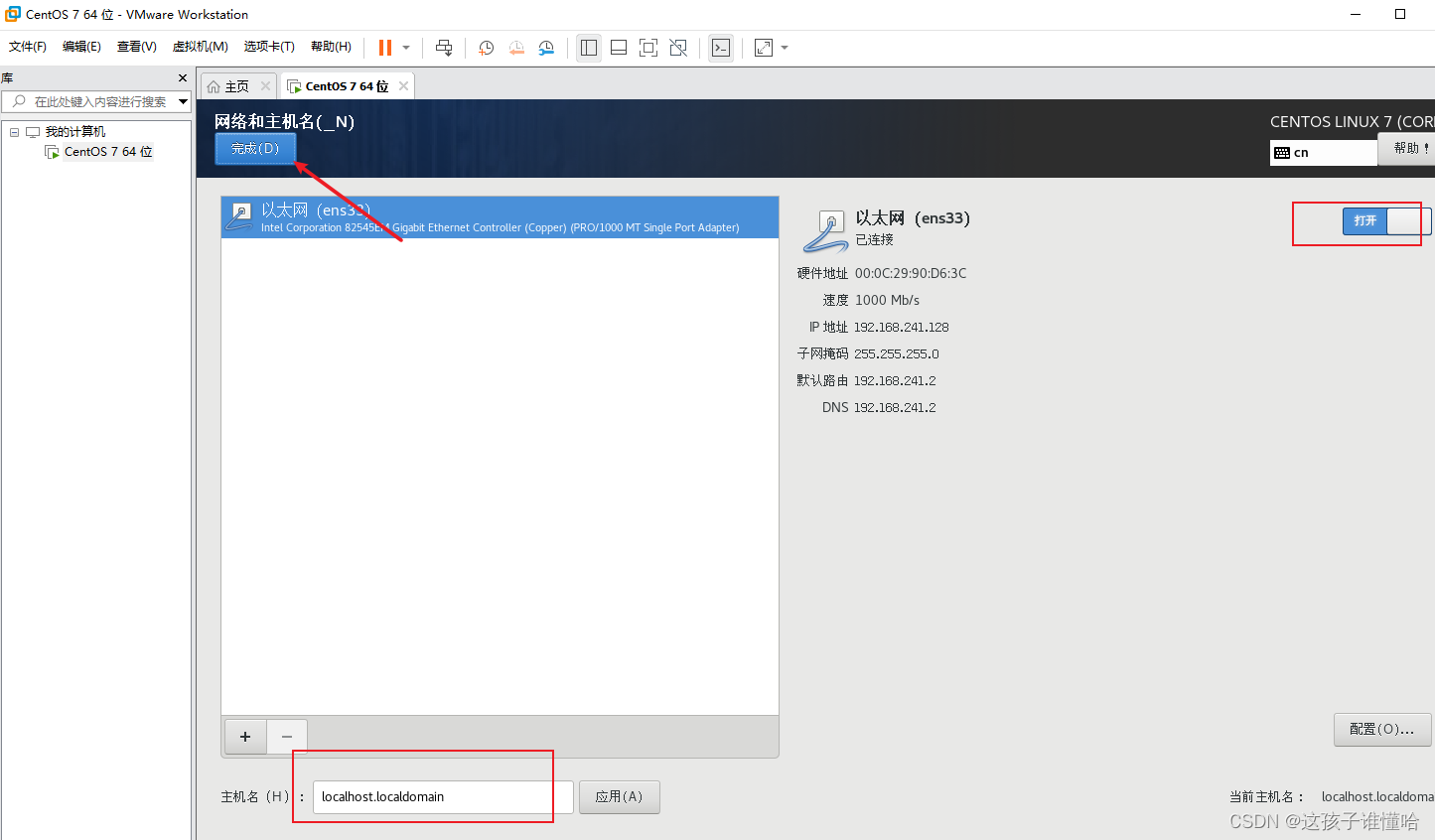
Task: Click the stretch guest display icon
Action: [x=764, y=48]
